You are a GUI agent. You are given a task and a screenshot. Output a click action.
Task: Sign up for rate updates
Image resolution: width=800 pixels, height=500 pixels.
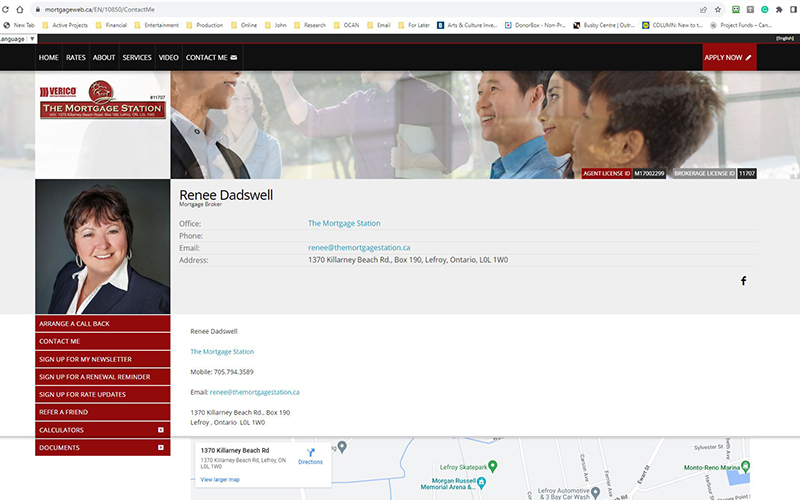pos(103,394)
